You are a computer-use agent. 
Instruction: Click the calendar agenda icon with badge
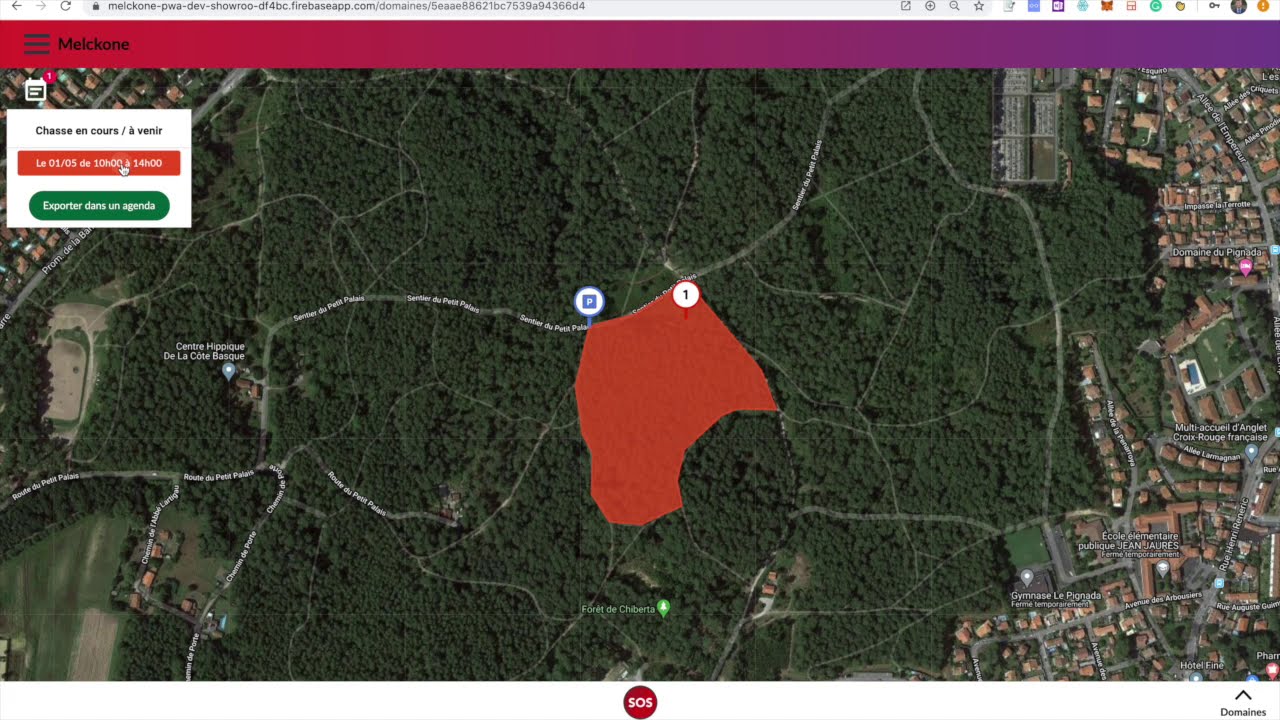(x=36, y=90)
